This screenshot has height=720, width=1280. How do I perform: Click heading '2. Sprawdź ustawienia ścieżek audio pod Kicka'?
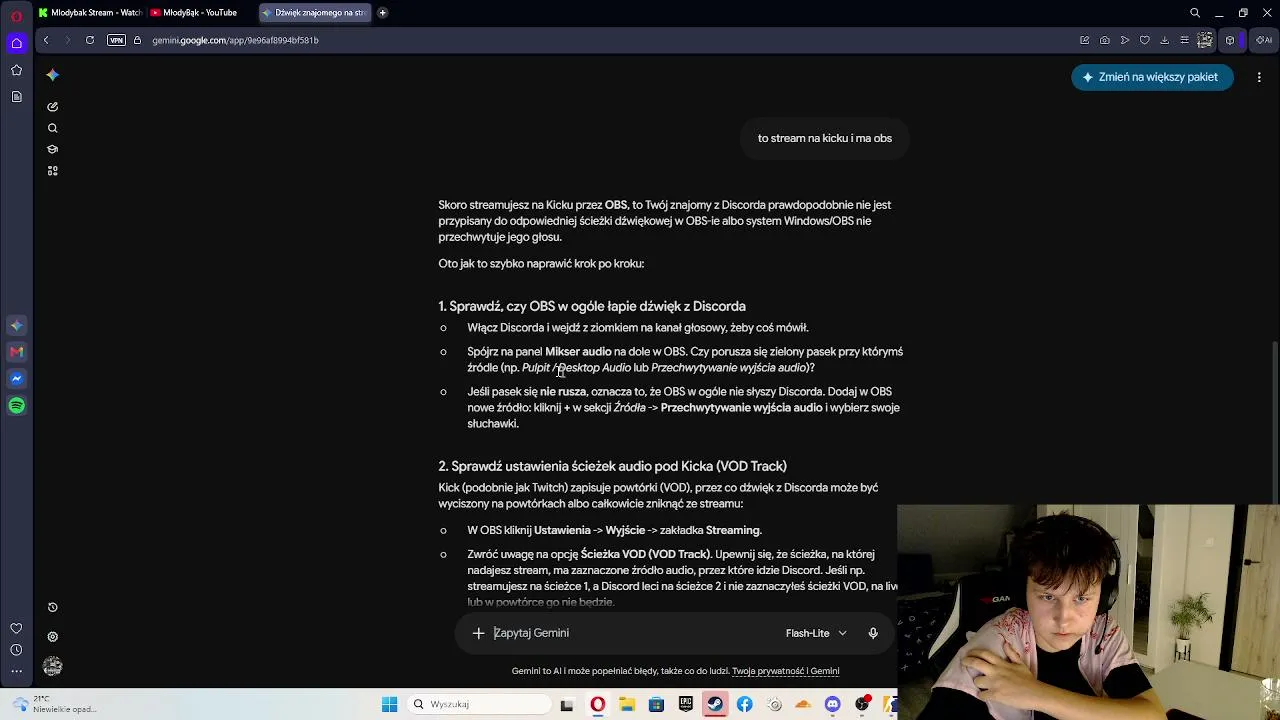[612, 466]
